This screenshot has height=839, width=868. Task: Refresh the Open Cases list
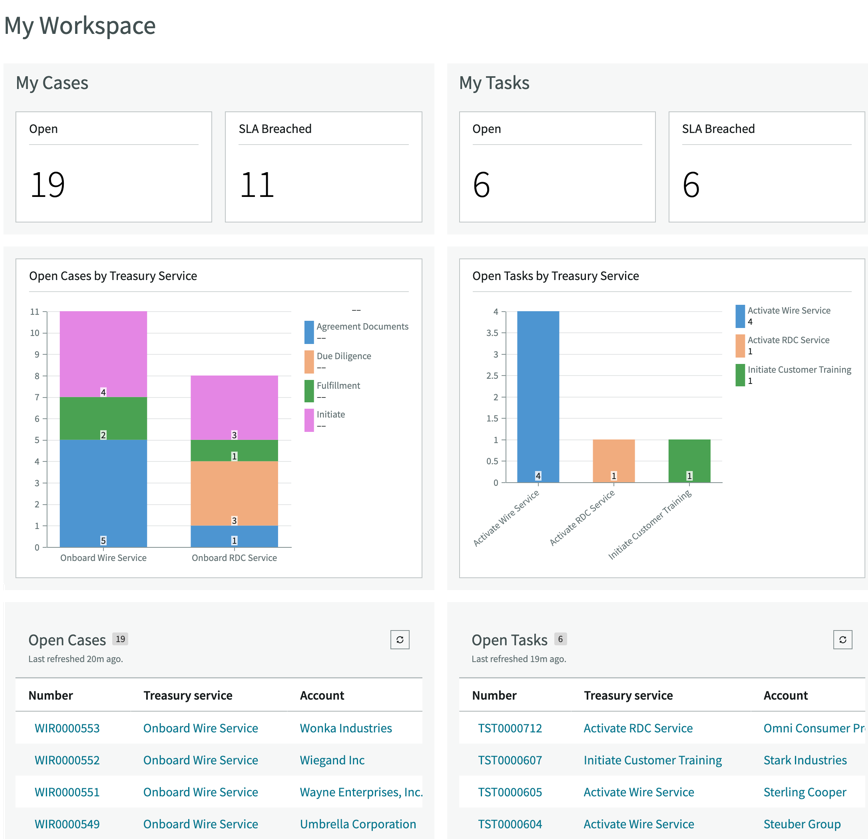400,639
